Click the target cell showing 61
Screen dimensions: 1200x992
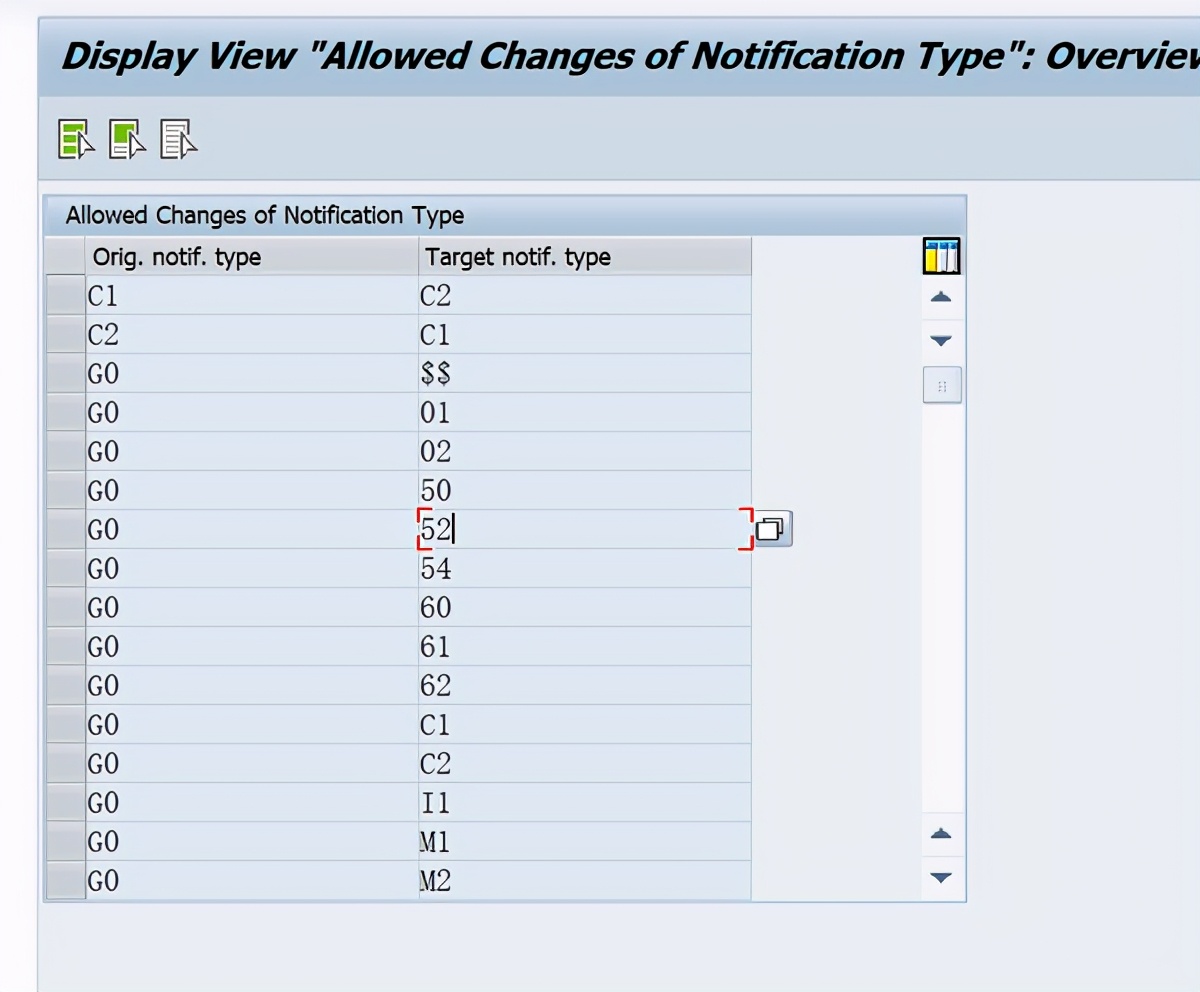(585, 647)
